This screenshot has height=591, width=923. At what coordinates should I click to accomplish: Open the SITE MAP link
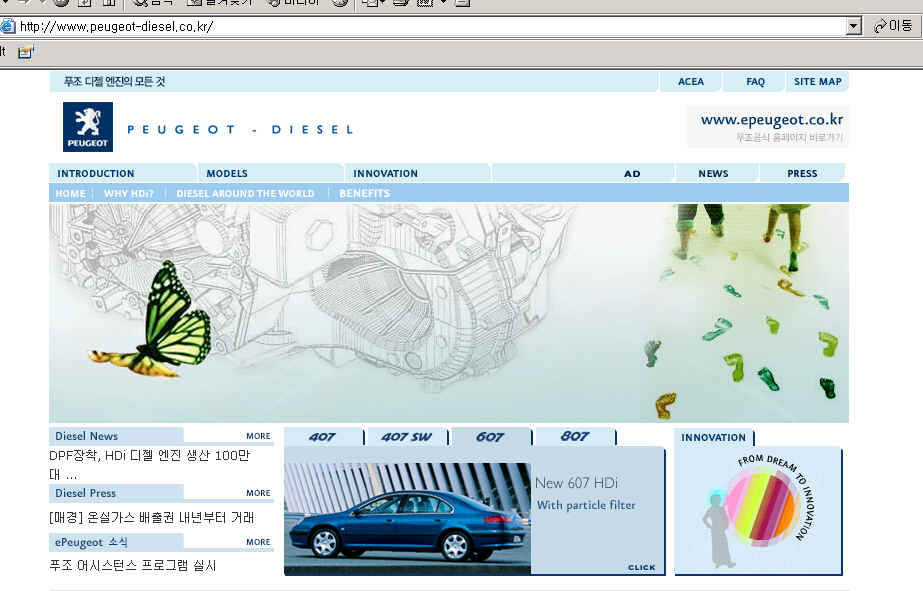[817, 82]
